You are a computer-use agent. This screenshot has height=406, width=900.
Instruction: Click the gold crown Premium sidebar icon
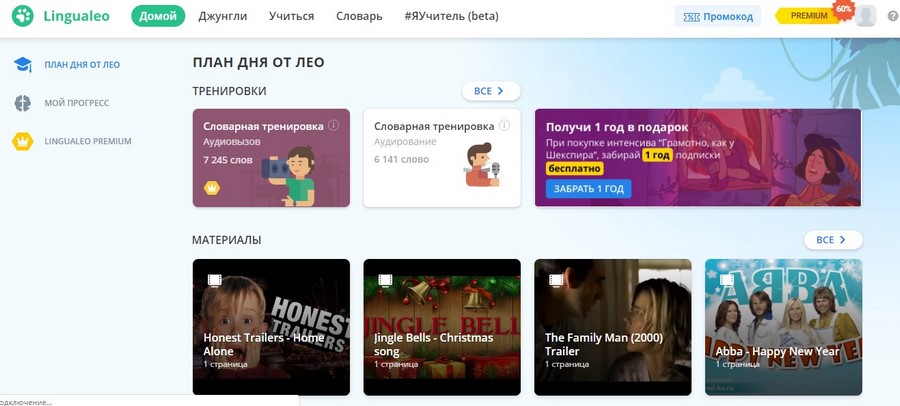(x=22, y=141)
